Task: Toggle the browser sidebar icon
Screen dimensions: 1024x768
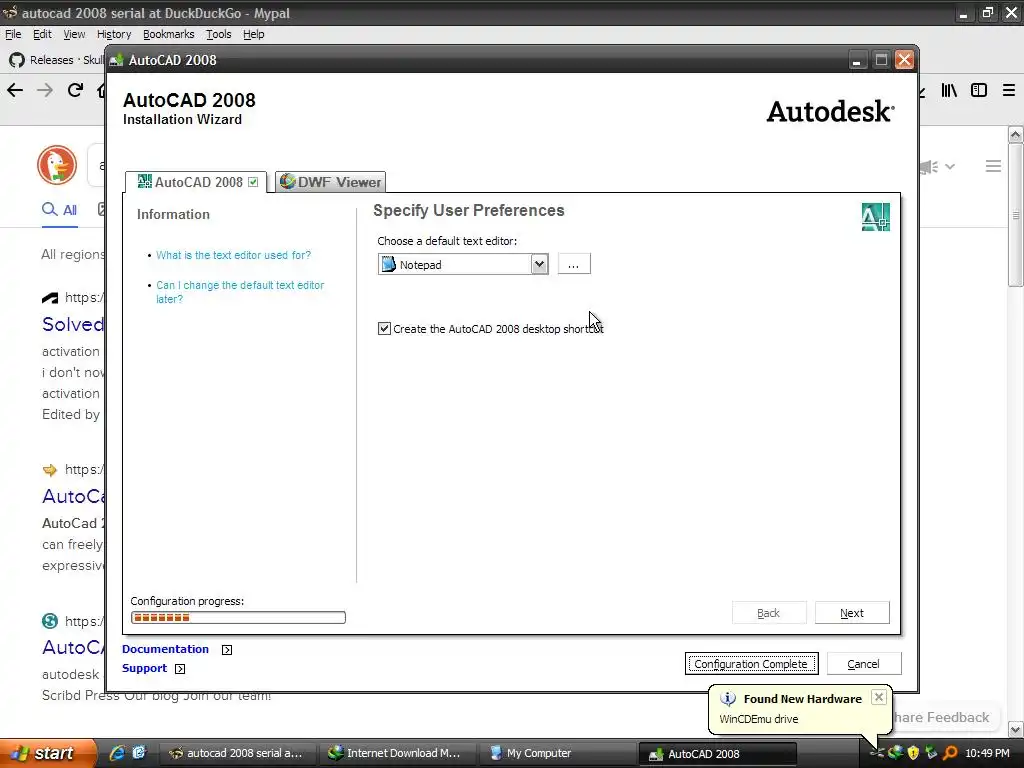Action: 979,90
